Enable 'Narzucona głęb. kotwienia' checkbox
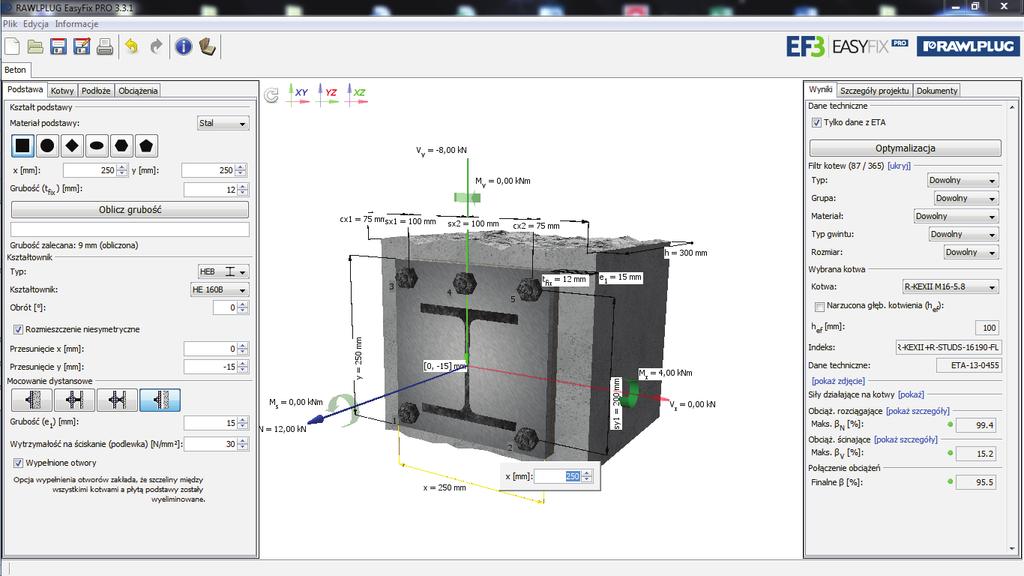Screen dimensions: 1024x576 coord(820,306)
